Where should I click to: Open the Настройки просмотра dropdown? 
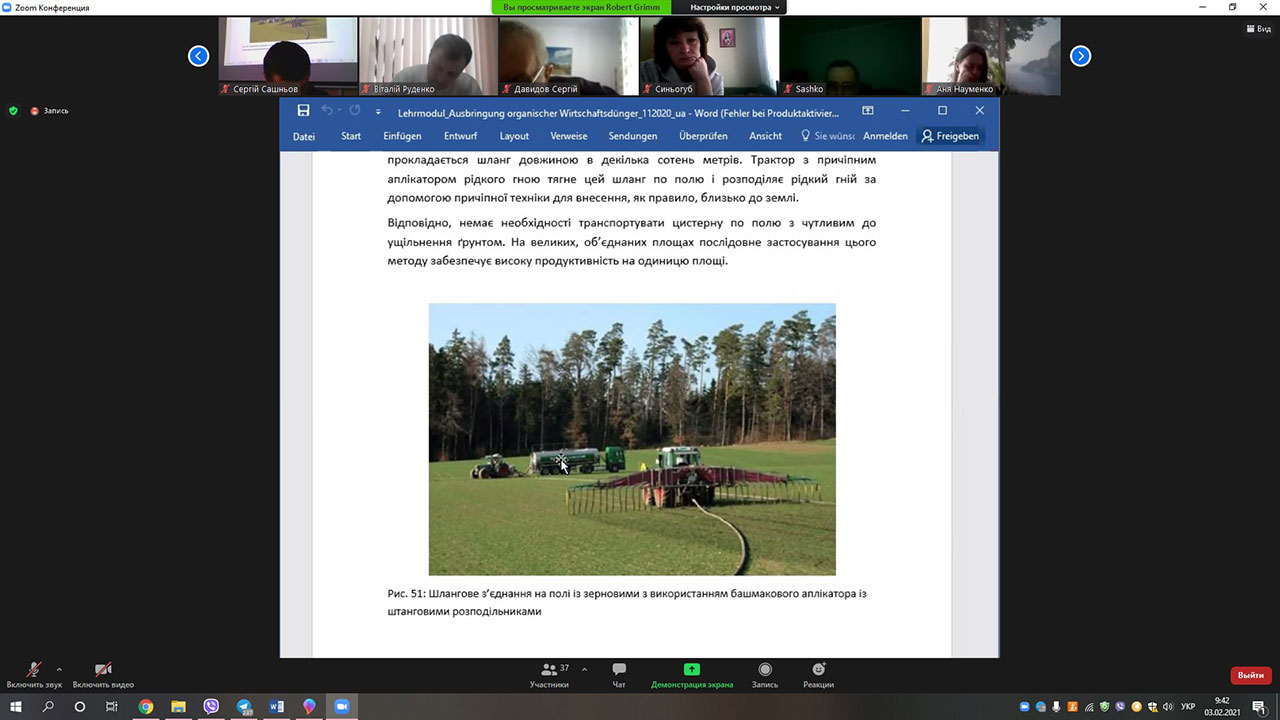pos(734,7)
